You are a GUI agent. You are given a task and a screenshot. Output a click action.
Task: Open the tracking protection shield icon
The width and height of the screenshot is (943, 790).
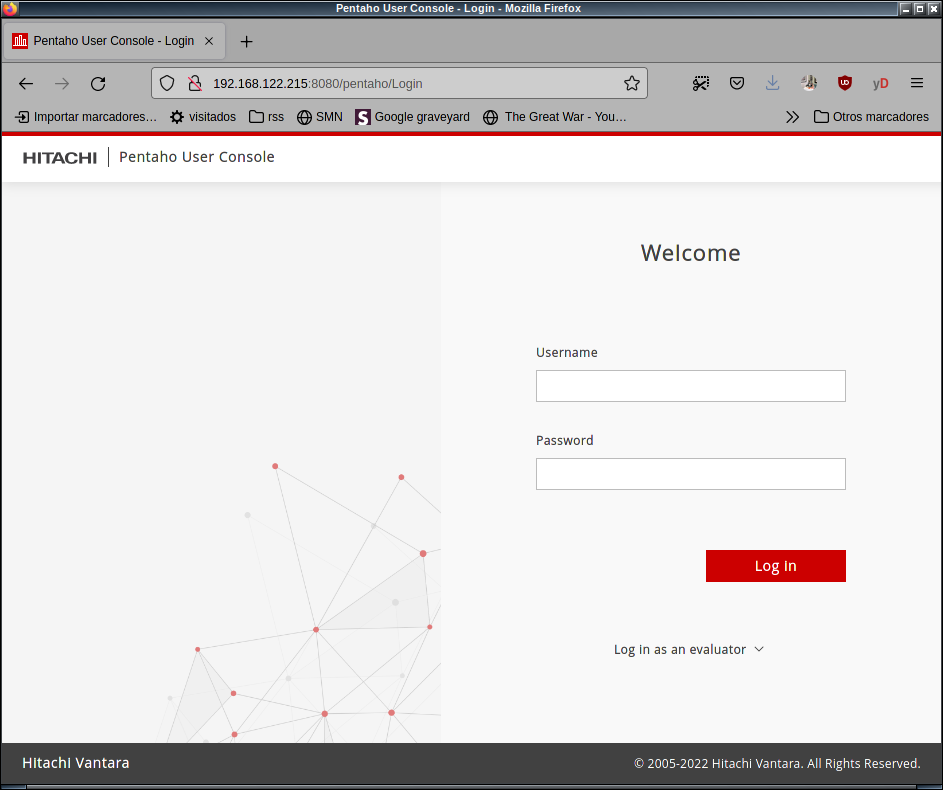167,83
